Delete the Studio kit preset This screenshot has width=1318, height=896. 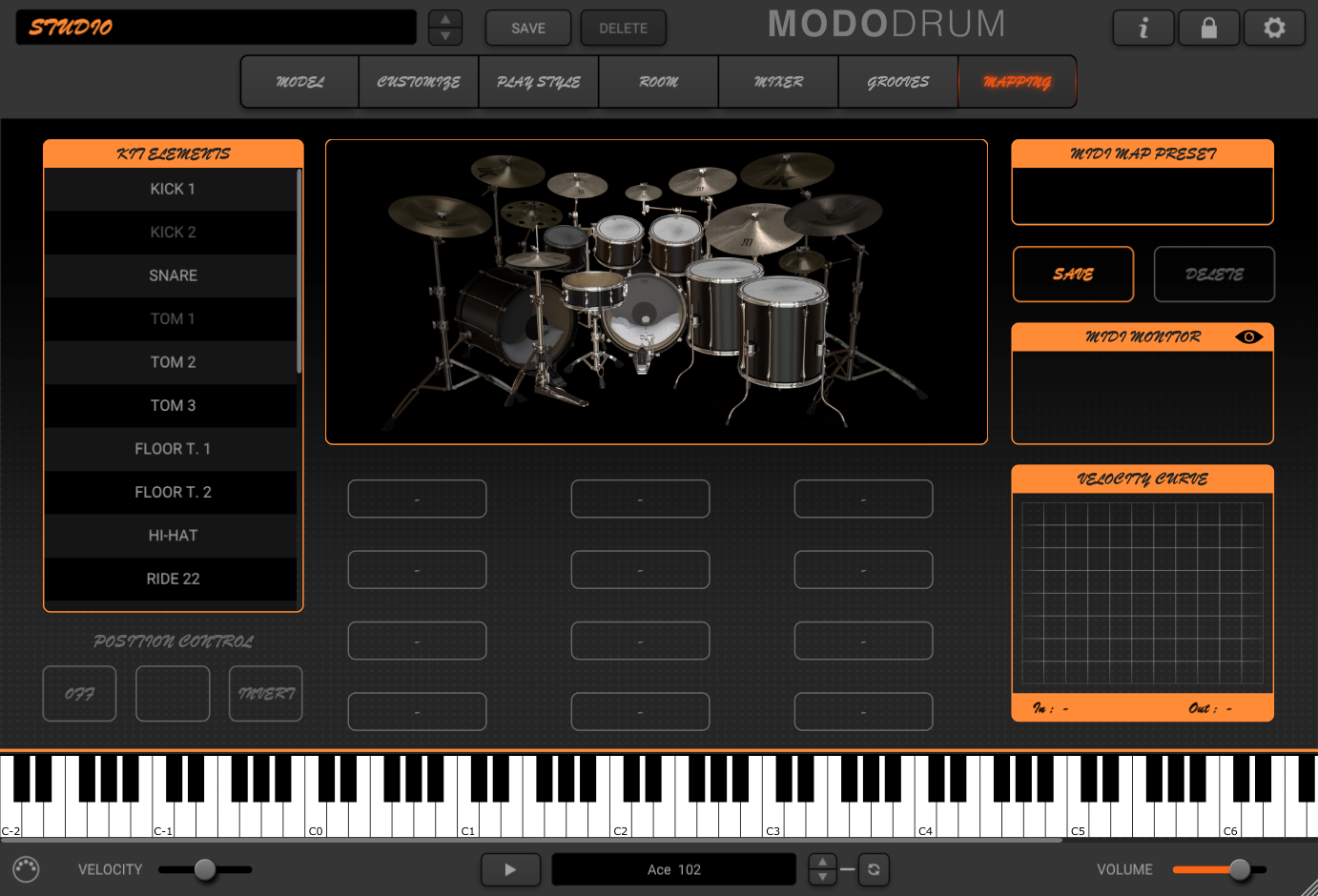(x=624, y=28)
